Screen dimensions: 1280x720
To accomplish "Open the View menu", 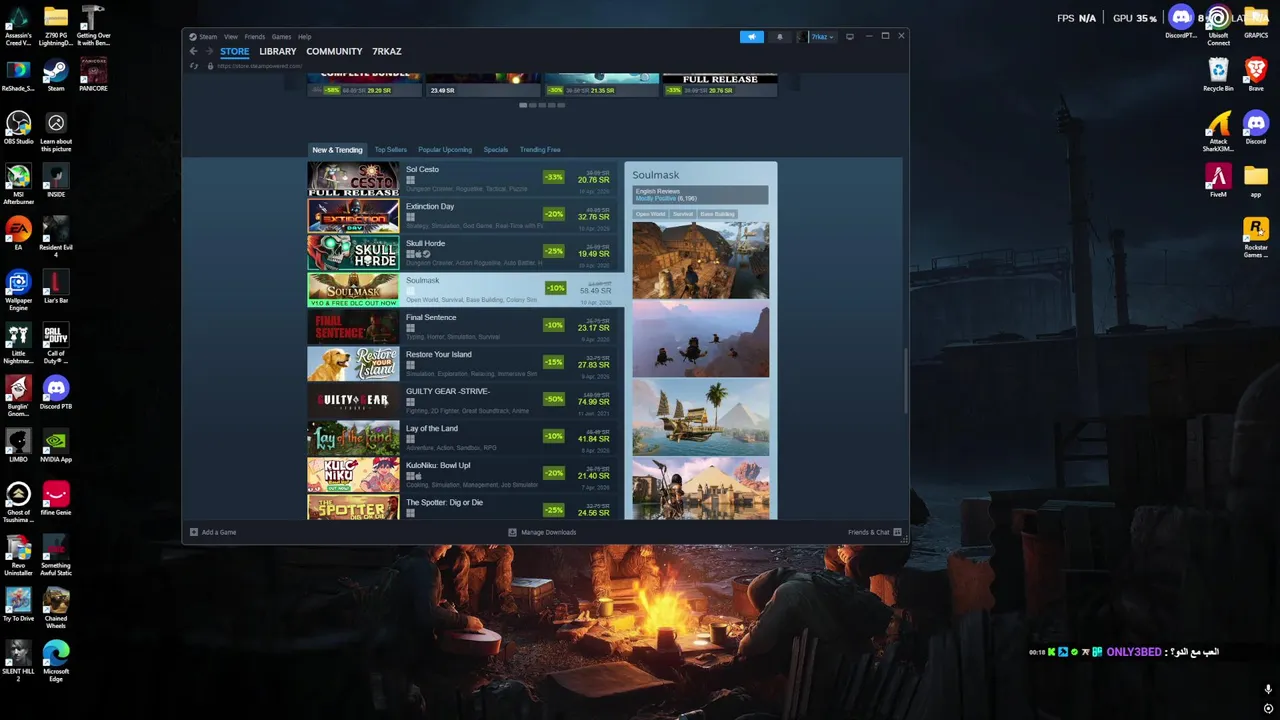I will tap(230, 37).
